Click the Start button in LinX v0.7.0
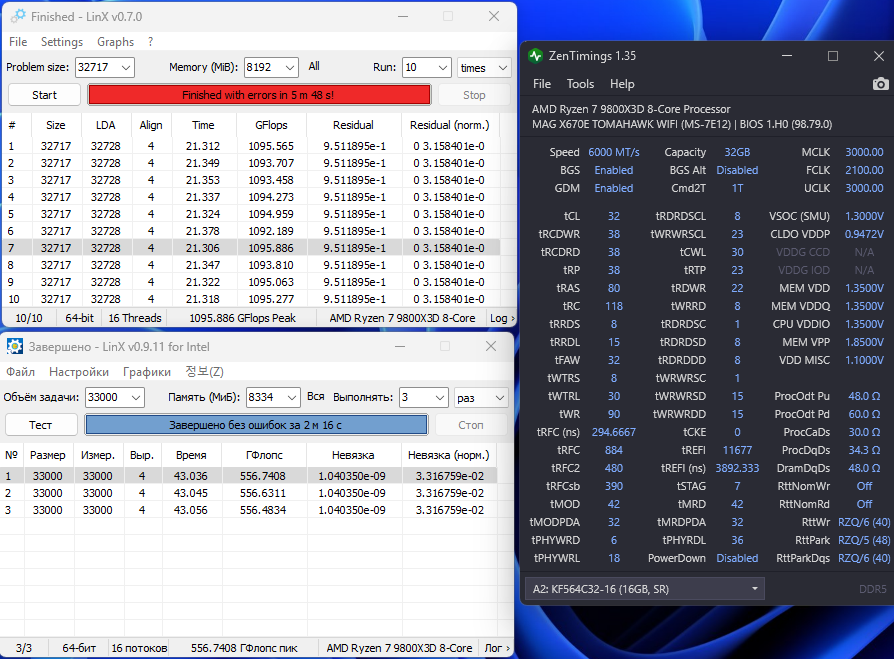894x659 pixels. [x=44, y=95]
